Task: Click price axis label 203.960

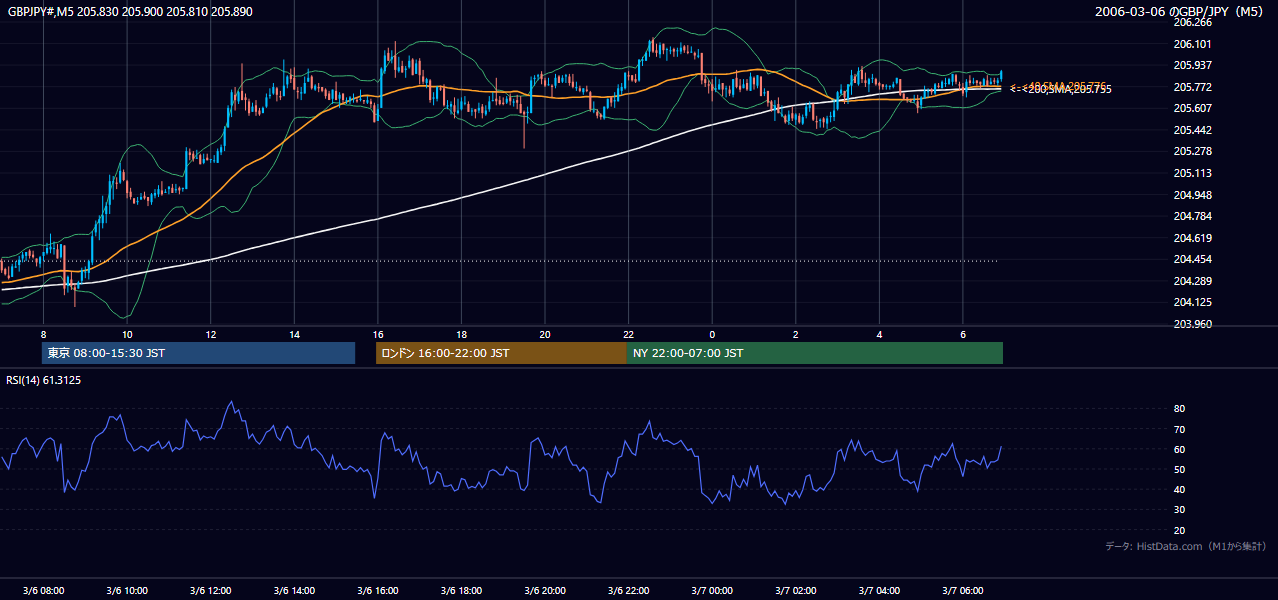Action: click(x=1192, y=324)
